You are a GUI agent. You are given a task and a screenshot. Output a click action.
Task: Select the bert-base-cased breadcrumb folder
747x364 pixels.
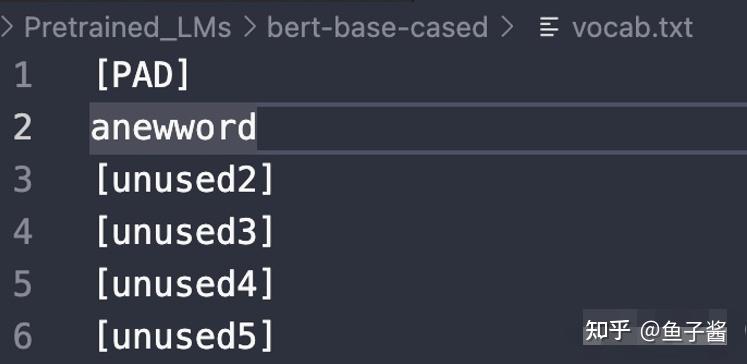pyautogui.click(x=377, y=28)
